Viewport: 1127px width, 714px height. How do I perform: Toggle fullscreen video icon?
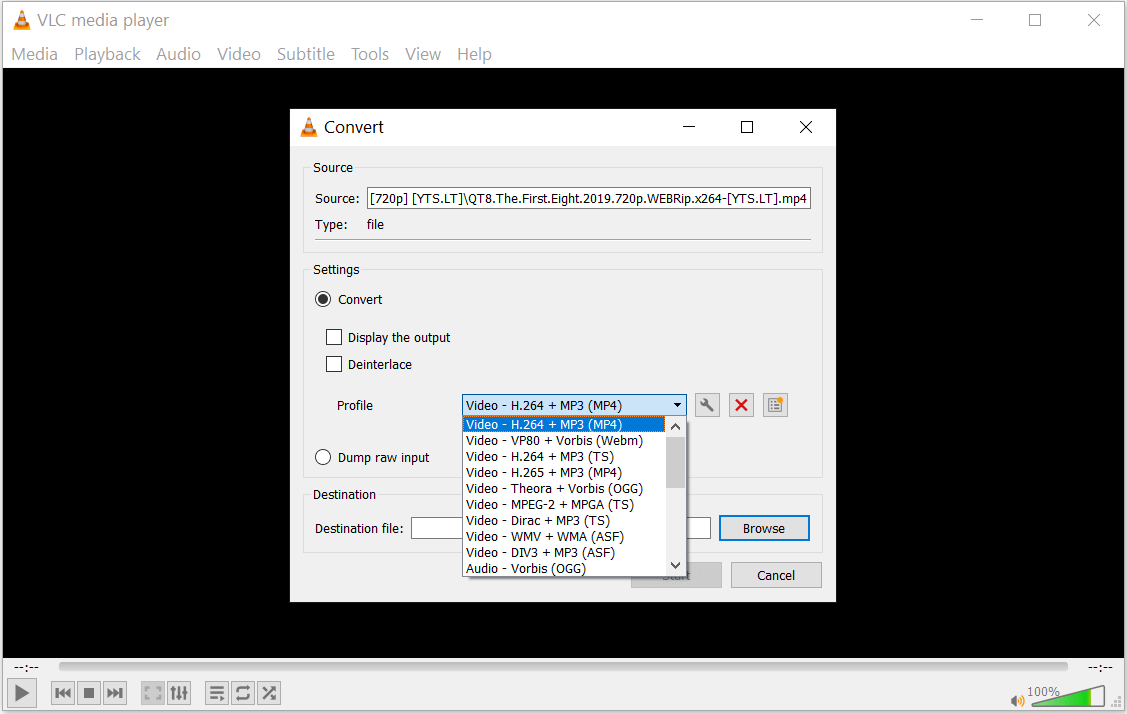[x=153, y=693]
